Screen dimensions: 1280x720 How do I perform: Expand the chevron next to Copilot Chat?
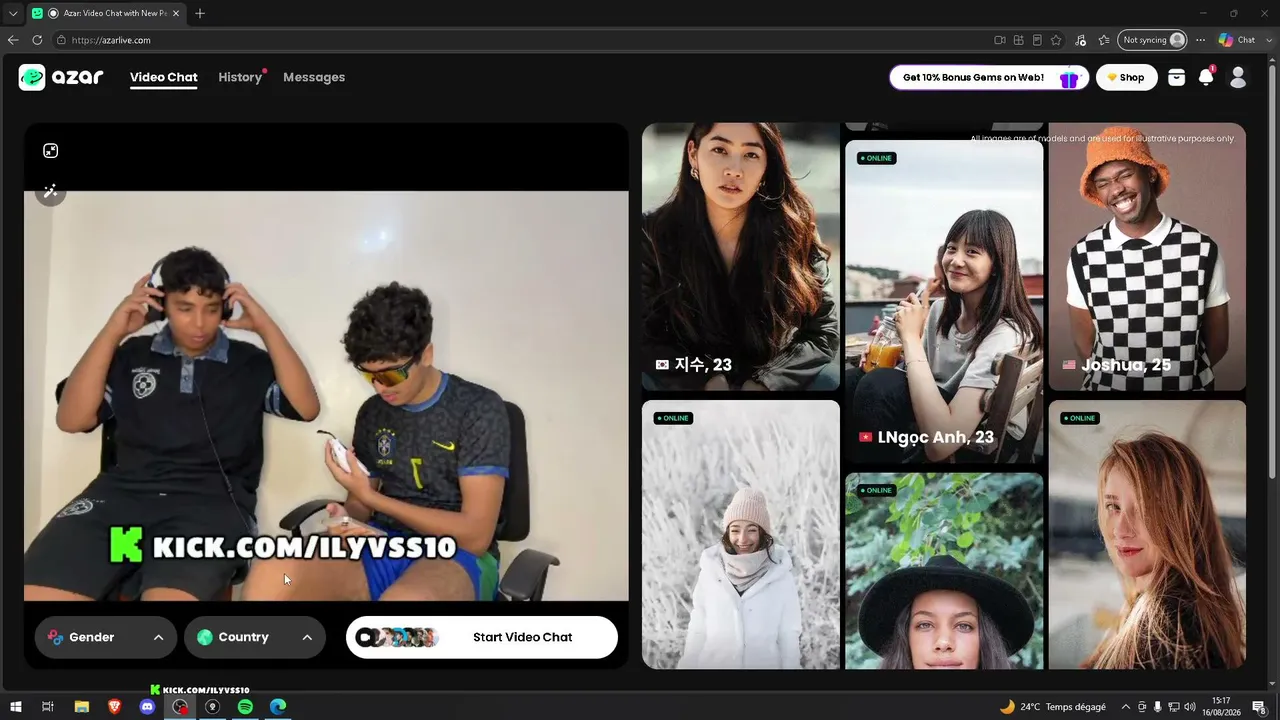click(x=1268, y=40)
